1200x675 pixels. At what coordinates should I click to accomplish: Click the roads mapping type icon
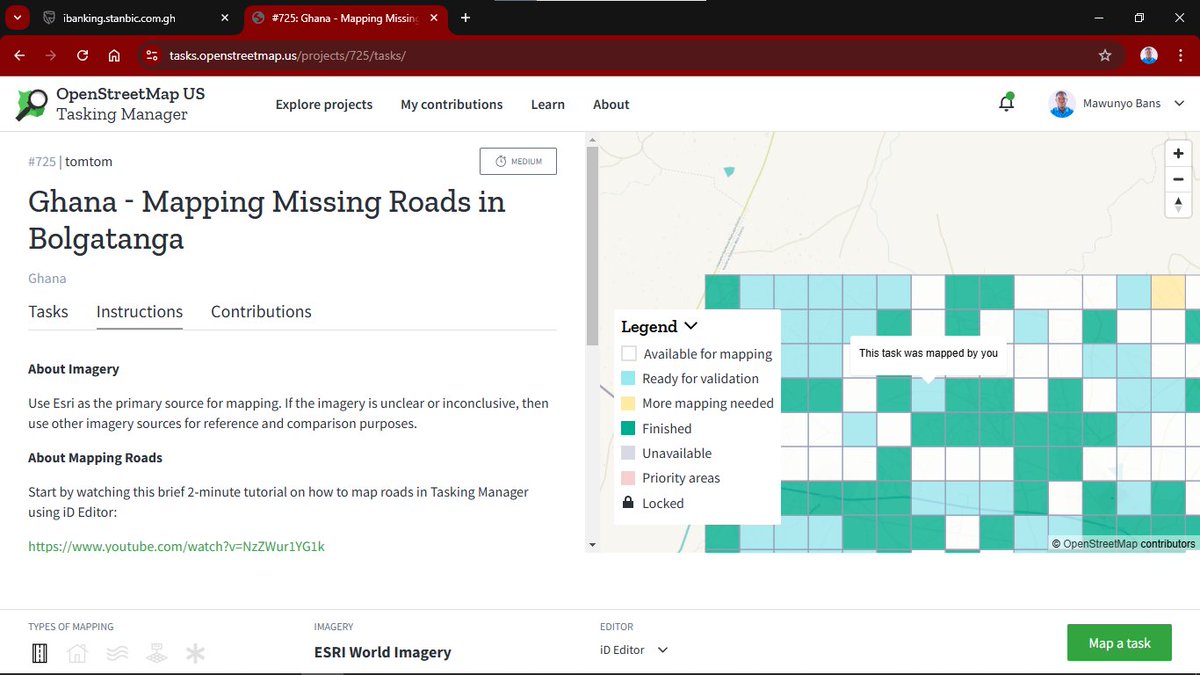pos(40,654)
